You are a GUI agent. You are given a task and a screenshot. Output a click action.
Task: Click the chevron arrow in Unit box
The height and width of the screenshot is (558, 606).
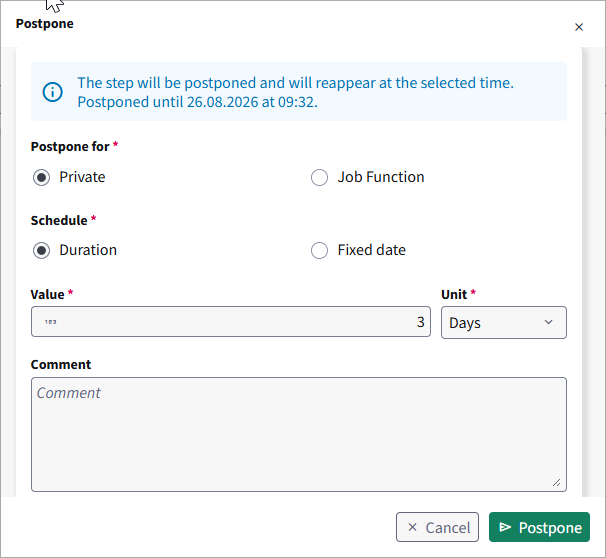[x=548, y=322]
